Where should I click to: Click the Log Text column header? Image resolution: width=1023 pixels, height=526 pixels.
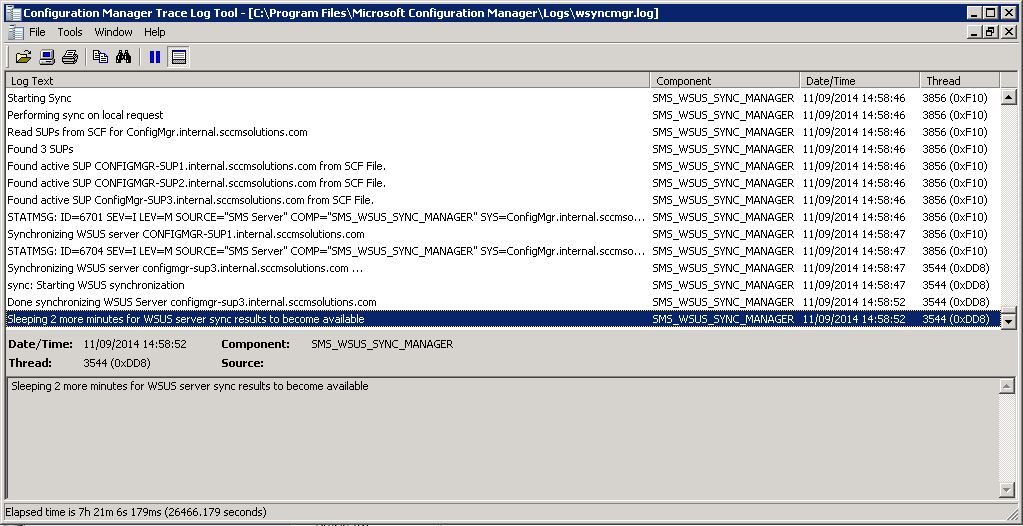(x=328, y=81)
